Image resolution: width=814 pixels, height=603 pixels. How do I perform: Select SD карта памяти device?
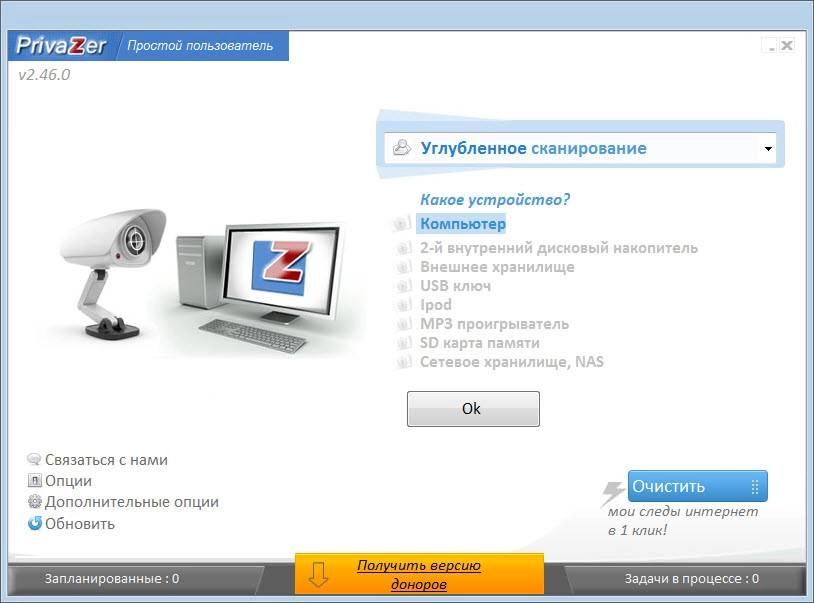[x=480, y=342]
